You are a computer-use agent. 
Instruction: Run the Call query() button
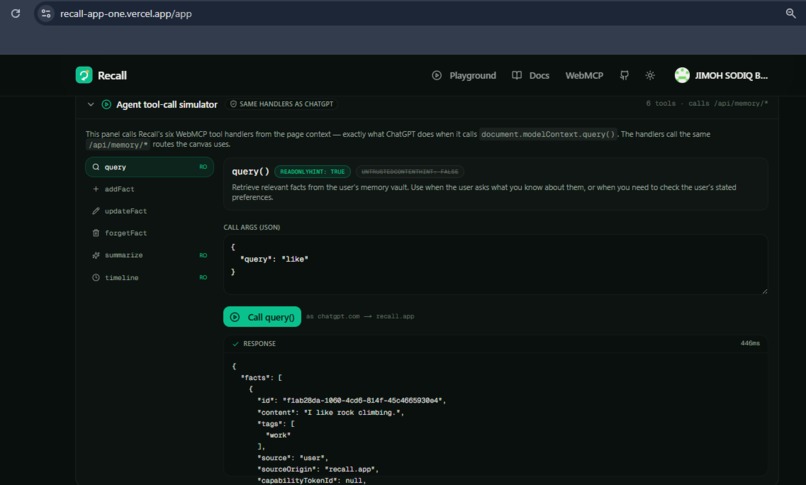(x=262, y=317)
